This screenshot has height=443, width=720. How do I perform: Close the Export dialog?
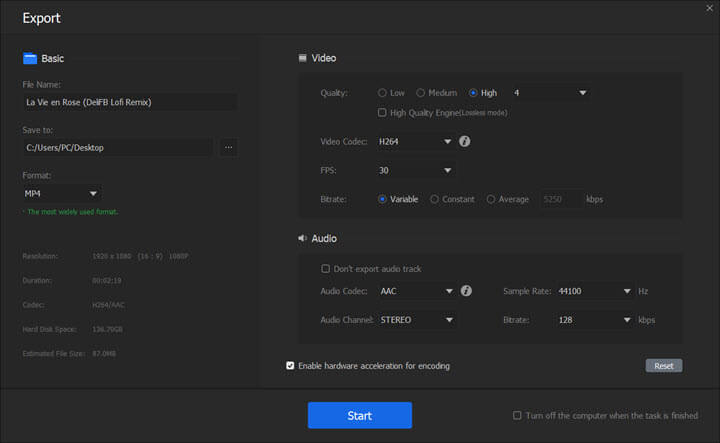point(708,8)
